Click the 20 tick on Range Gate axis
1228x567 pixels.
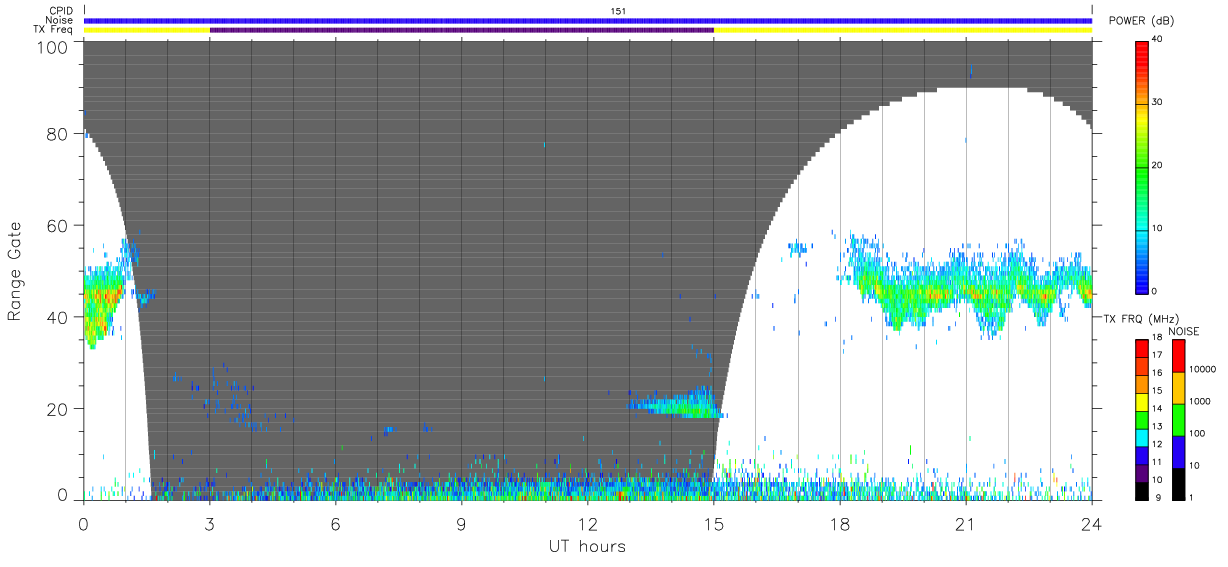[x=59, y=410]
